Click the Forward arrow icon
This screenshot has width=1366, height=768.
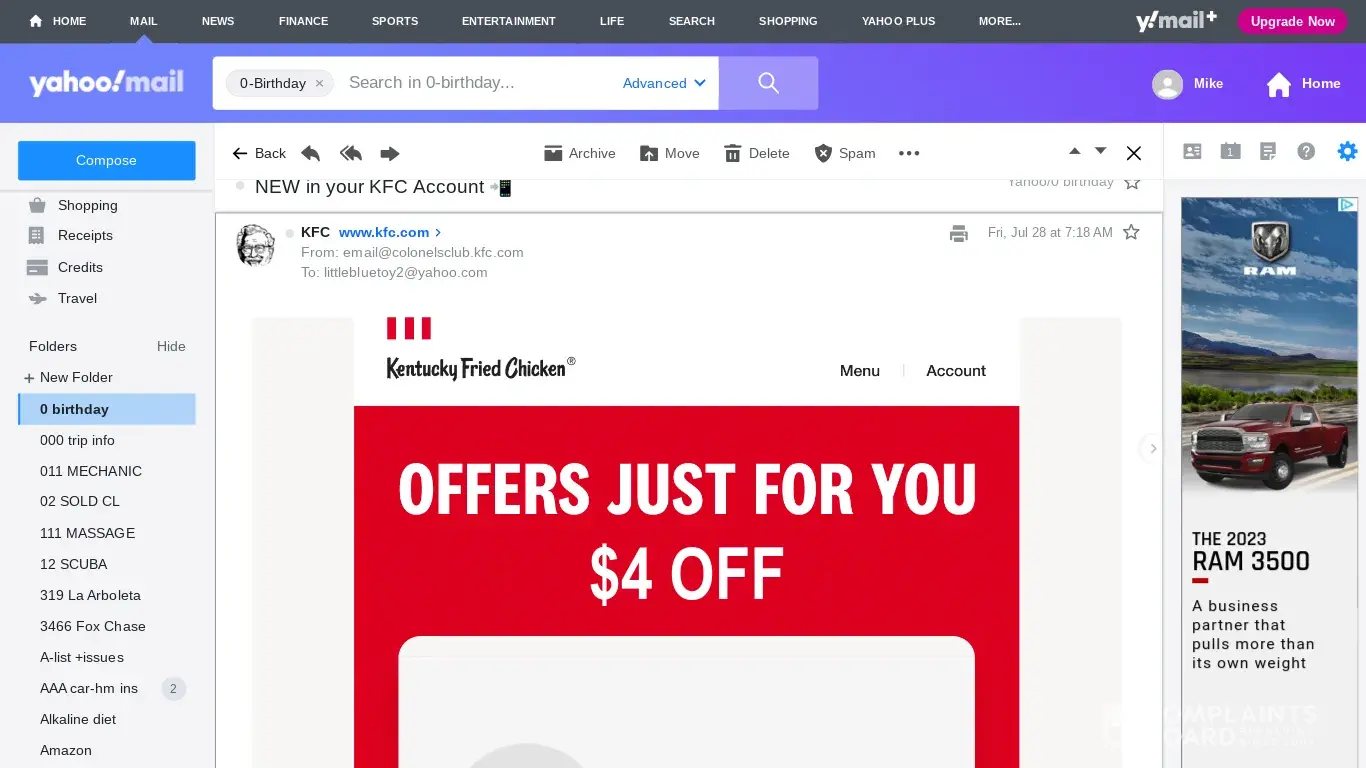point(390,153)
